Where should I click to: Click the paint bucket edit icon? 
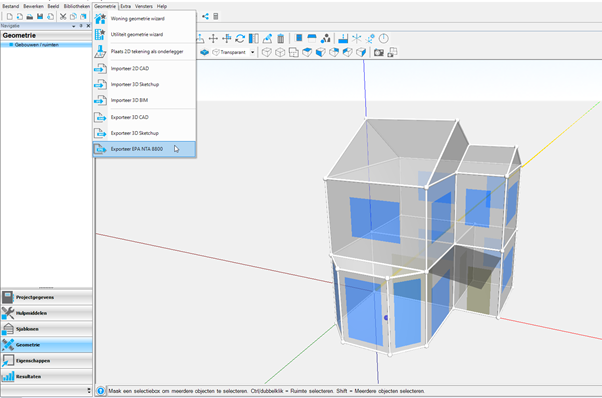click(x=267, y=38)
